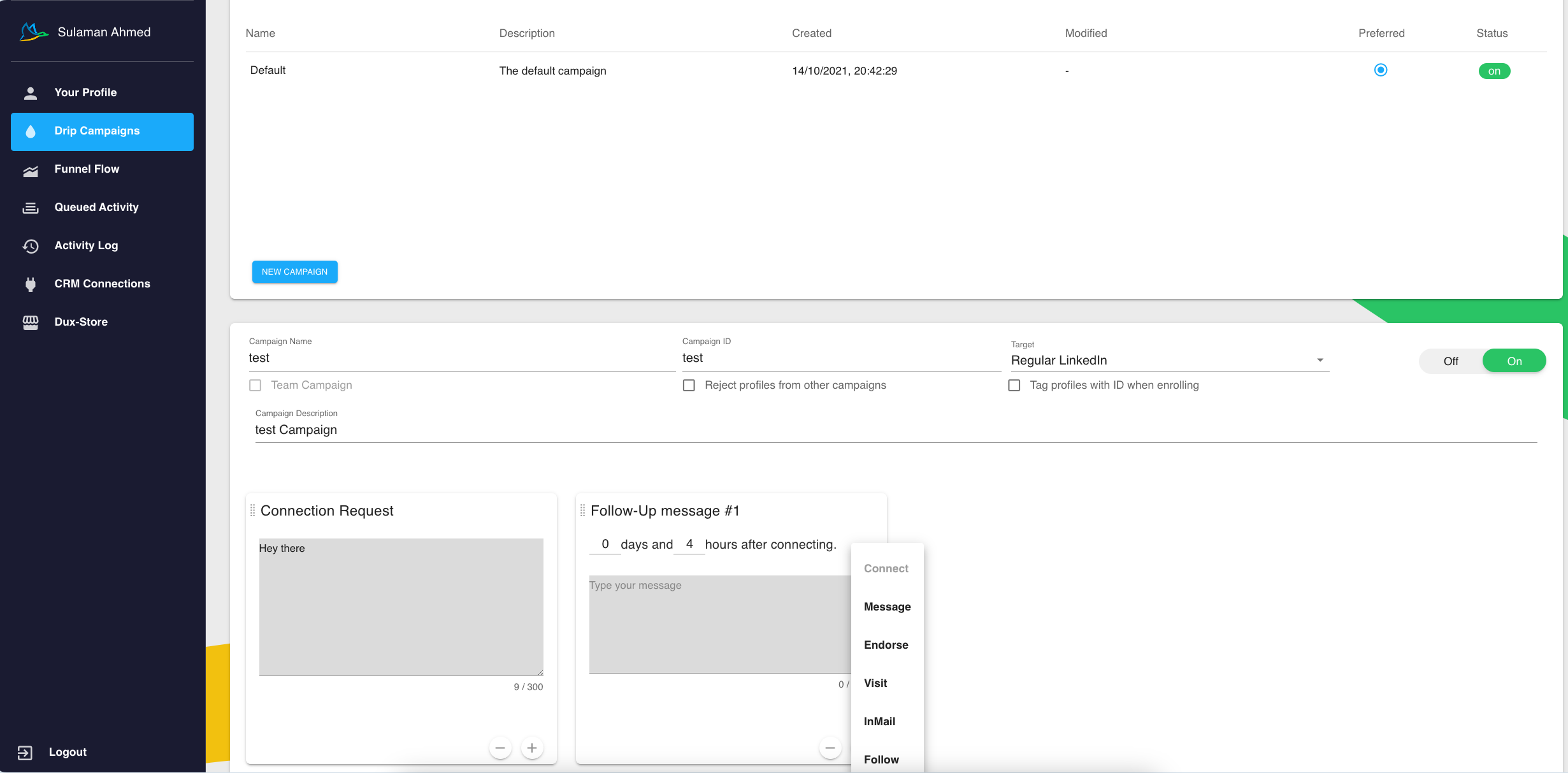Viewport: 1568px width, 773px height.
Task: Add step with Connection Request plus icon
Action: 532,748
